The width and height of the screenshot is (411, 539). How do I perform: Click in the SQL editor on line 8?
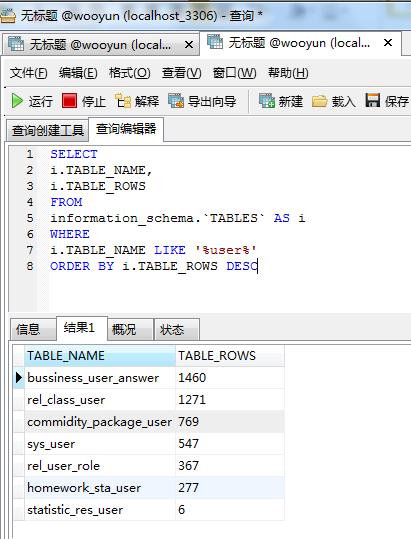(x=154, y=266)
